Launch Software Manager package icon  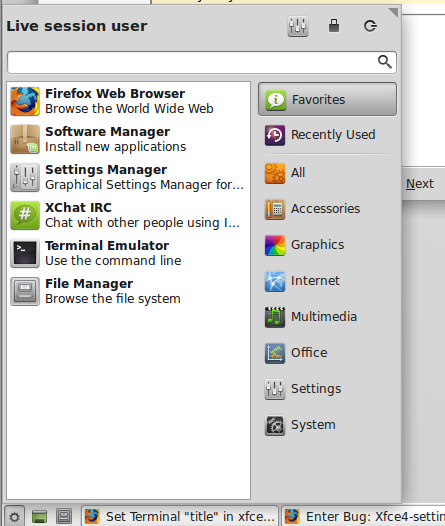pyautogui.click(x=25, y=139)
